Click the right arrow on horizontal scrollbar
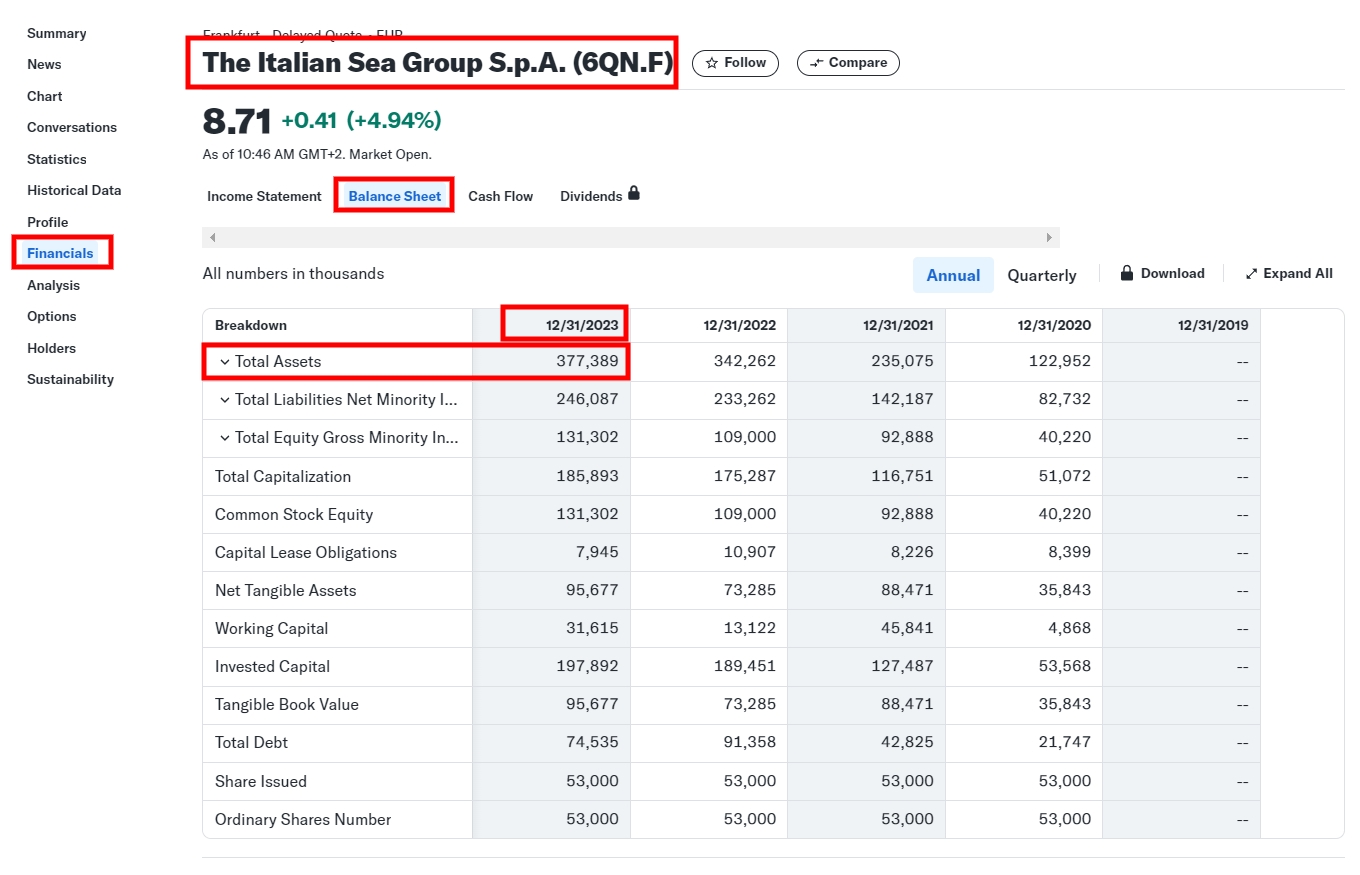The width and height of the screenshot is (1360, 875). point(1048,238)
